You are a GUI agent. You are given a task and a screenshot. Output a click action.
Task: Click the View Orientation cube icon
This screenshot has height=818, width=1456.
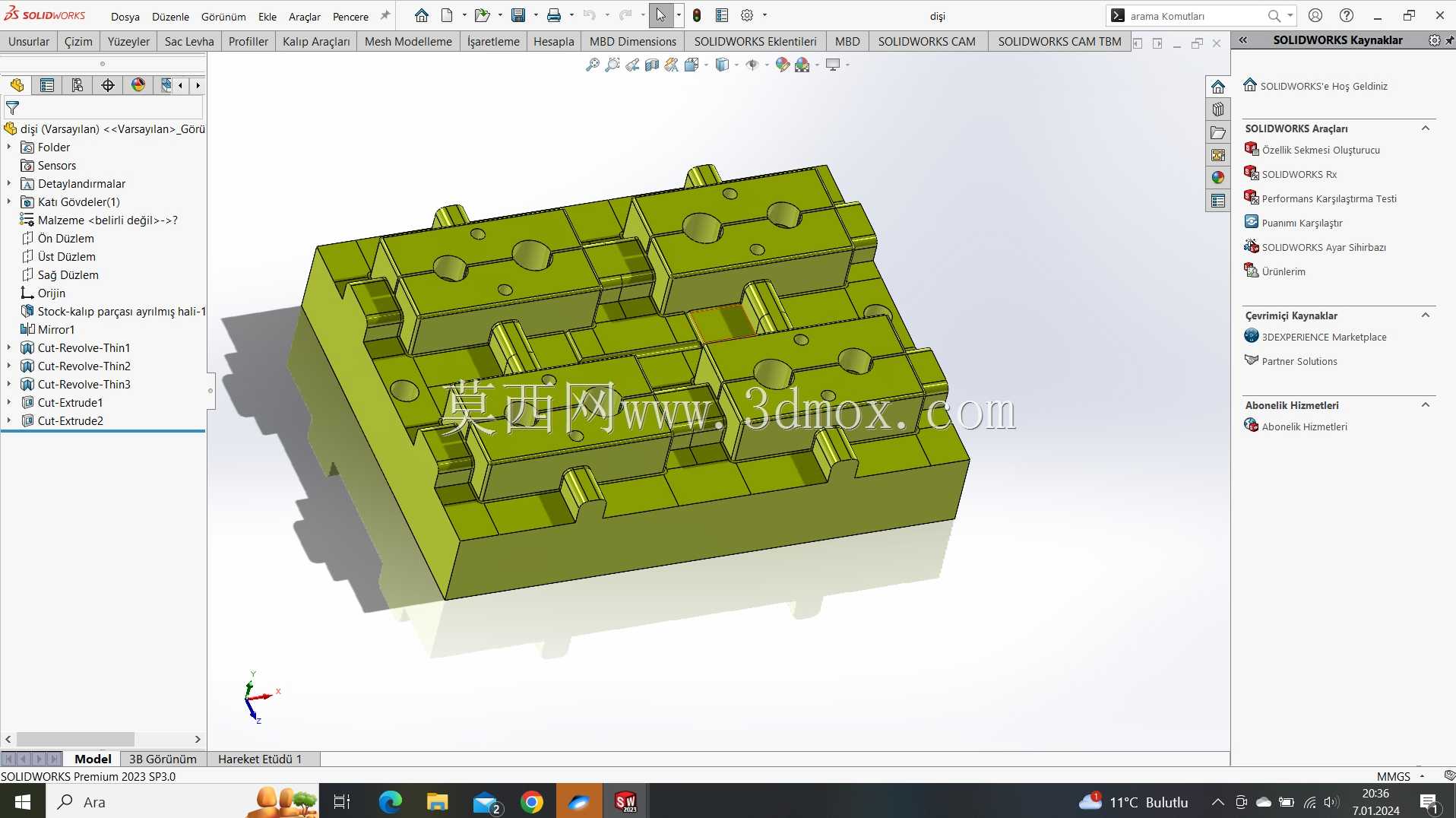(692, 65)
